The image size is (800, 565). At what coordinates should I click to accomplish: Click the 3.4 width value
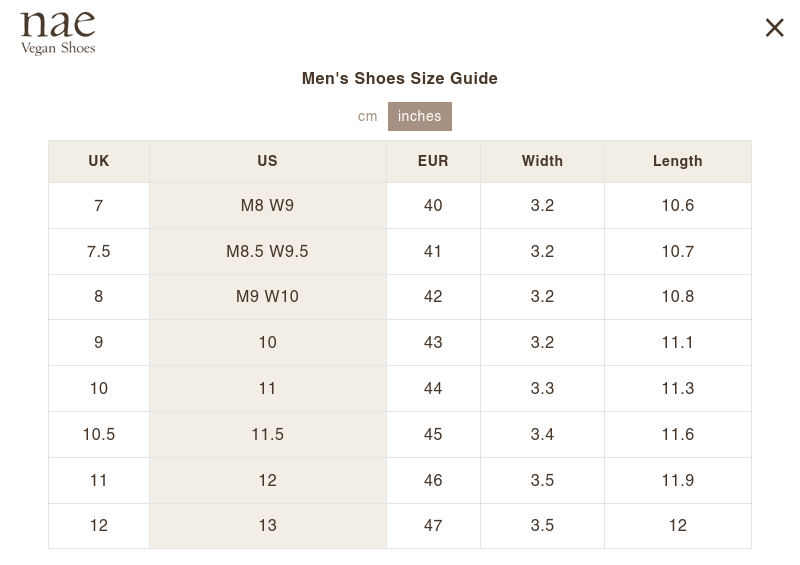[542, 434]
